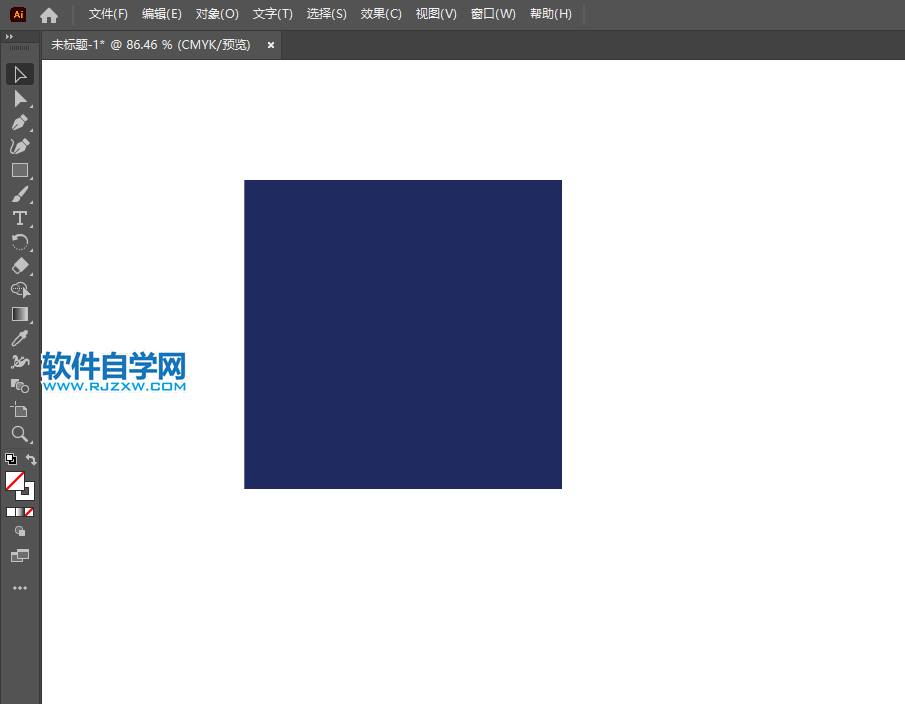Select the Zoom tool

coord(20,434)
